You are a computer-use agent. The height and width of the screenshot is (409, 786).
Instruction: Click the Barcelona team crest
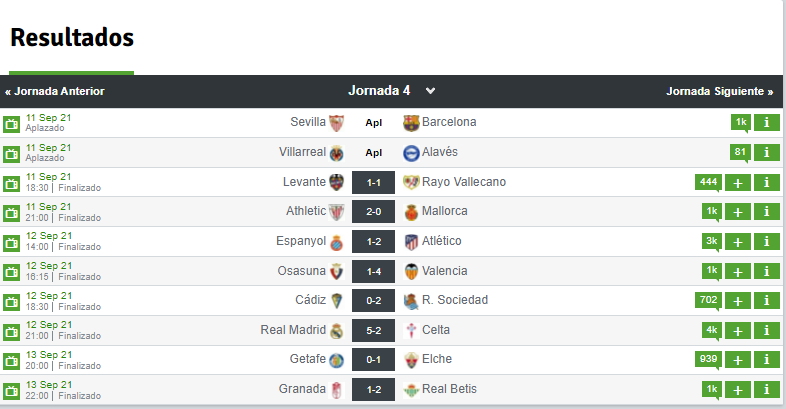click(x=411, y=123)
